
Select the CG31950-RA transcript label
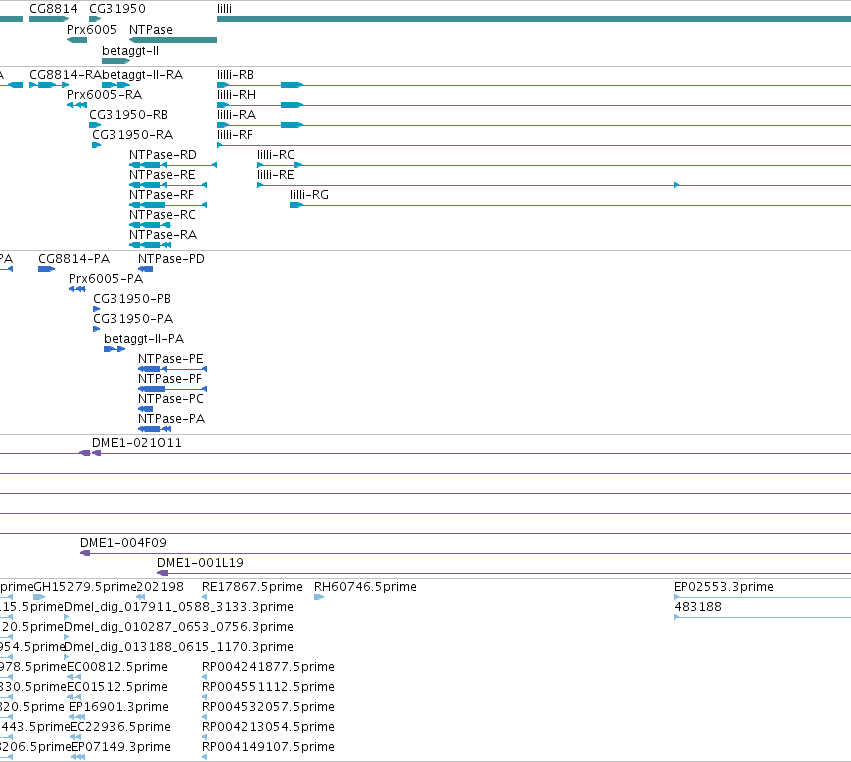coord(132,135)
